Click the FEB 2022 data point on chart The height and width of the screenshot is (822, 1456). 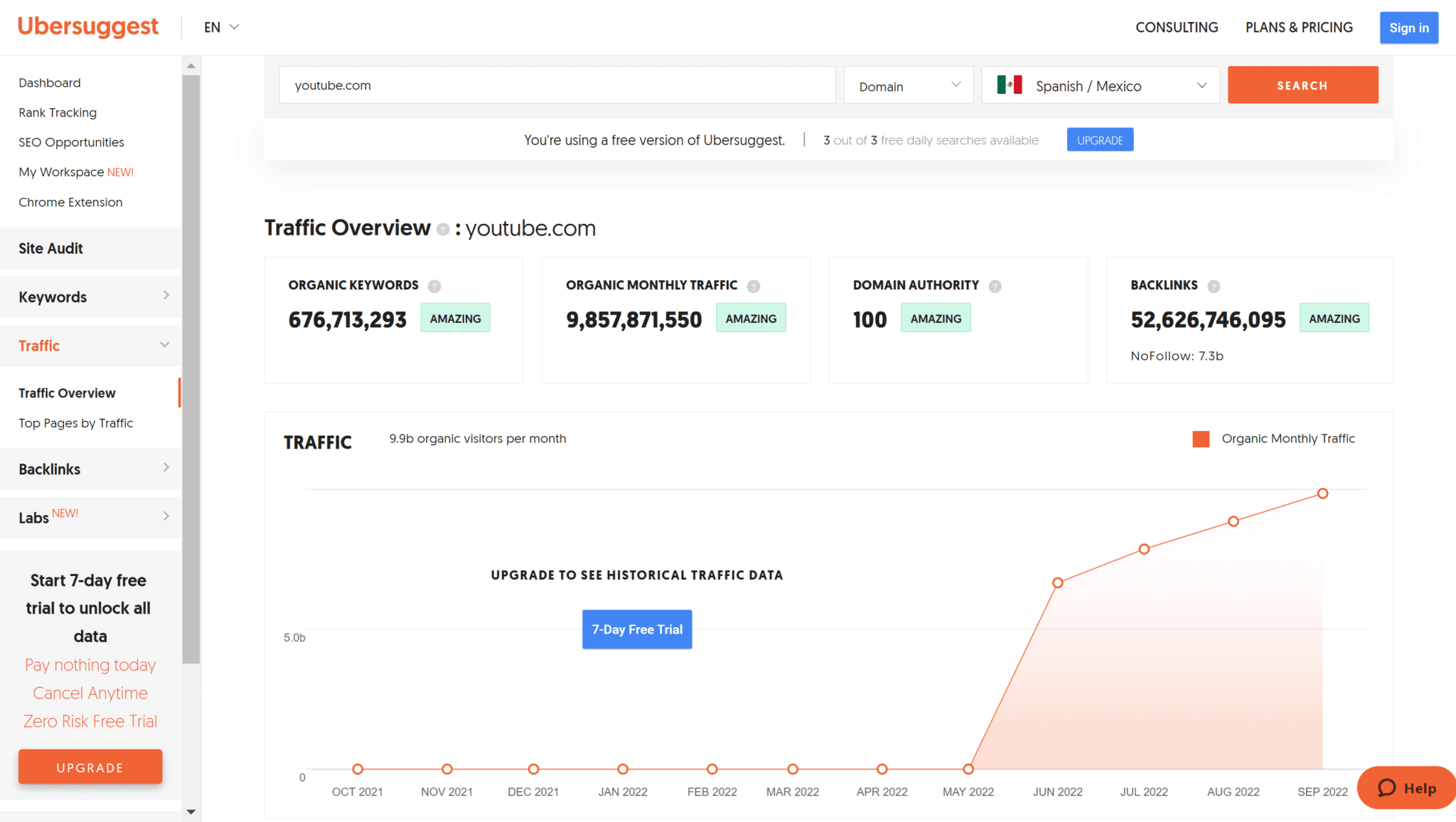712,769
